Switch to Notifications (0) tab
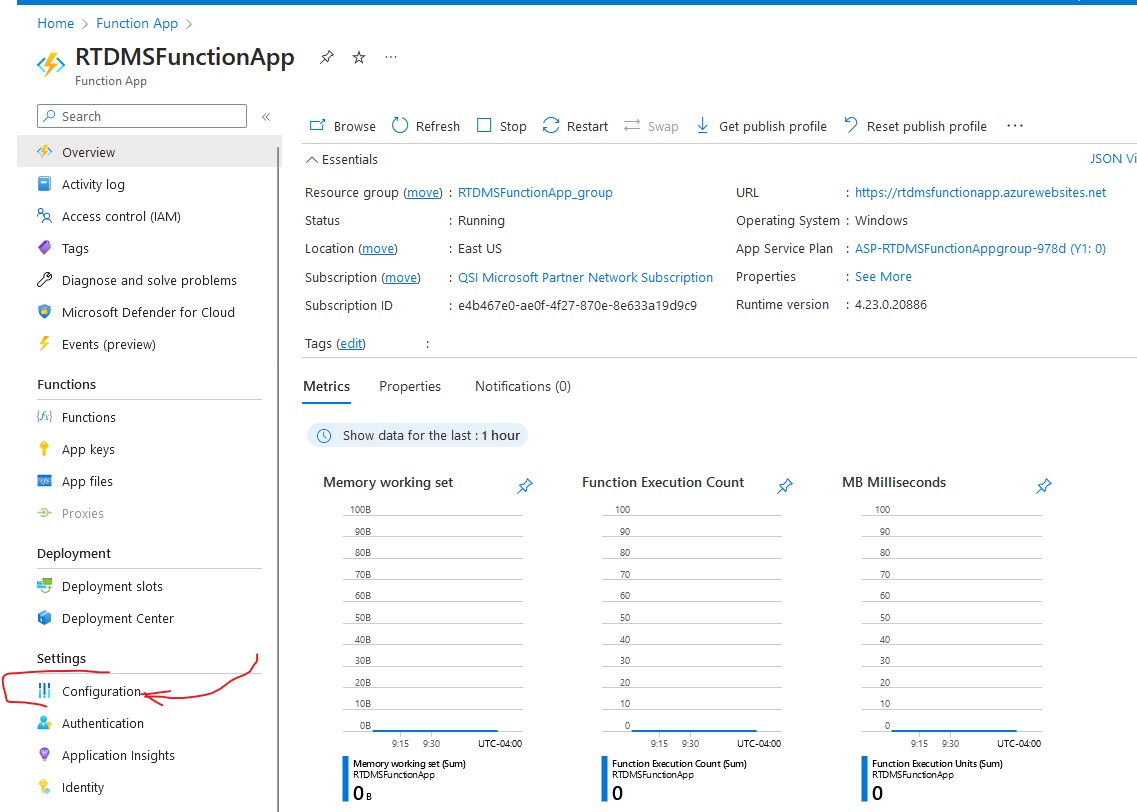Screen dimensions: 1137x812 523,386
